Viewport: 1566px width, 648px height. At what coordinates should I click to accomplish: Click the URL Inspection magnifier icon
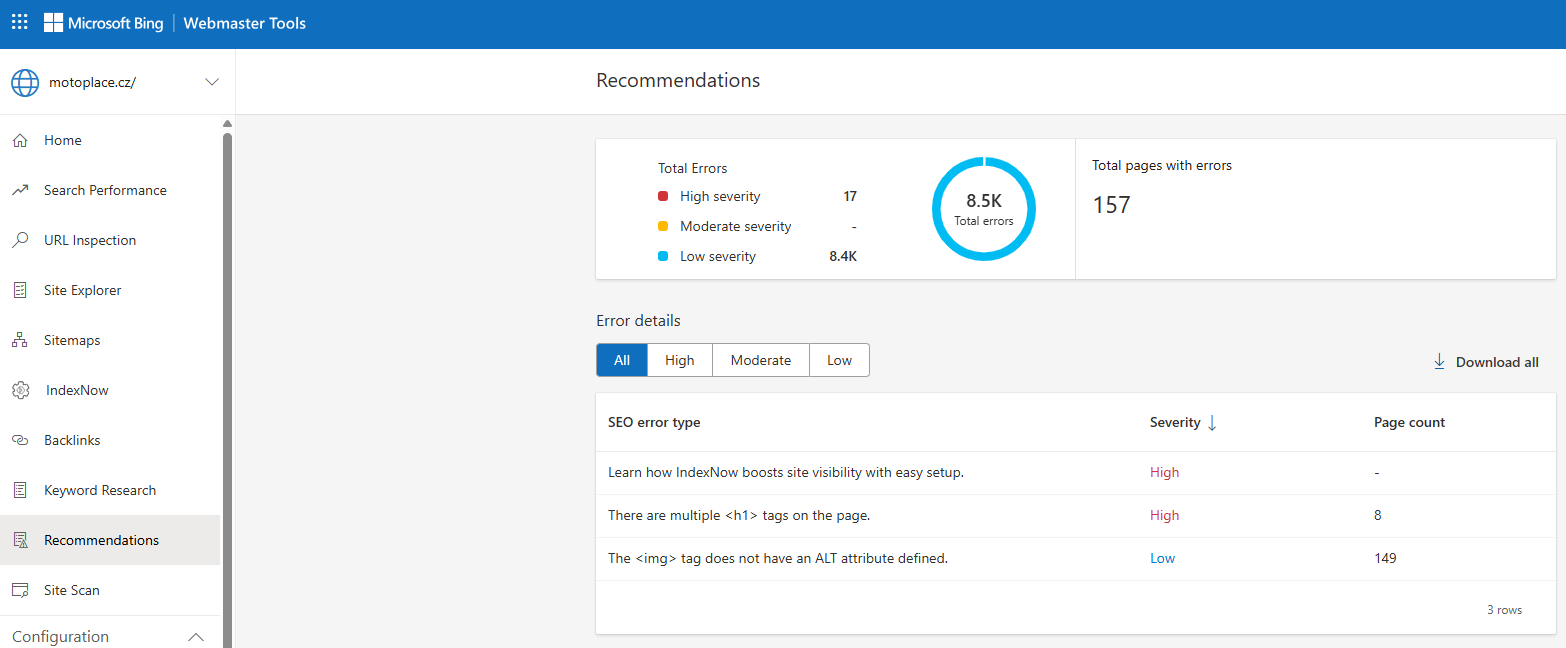coord(20,240)
